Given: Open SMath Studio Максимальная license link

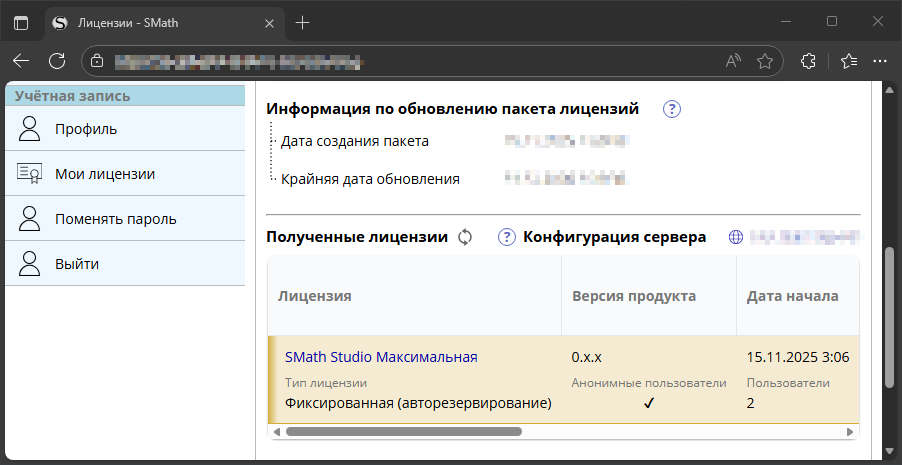Looking at the screenshot, I should point(381,357).
